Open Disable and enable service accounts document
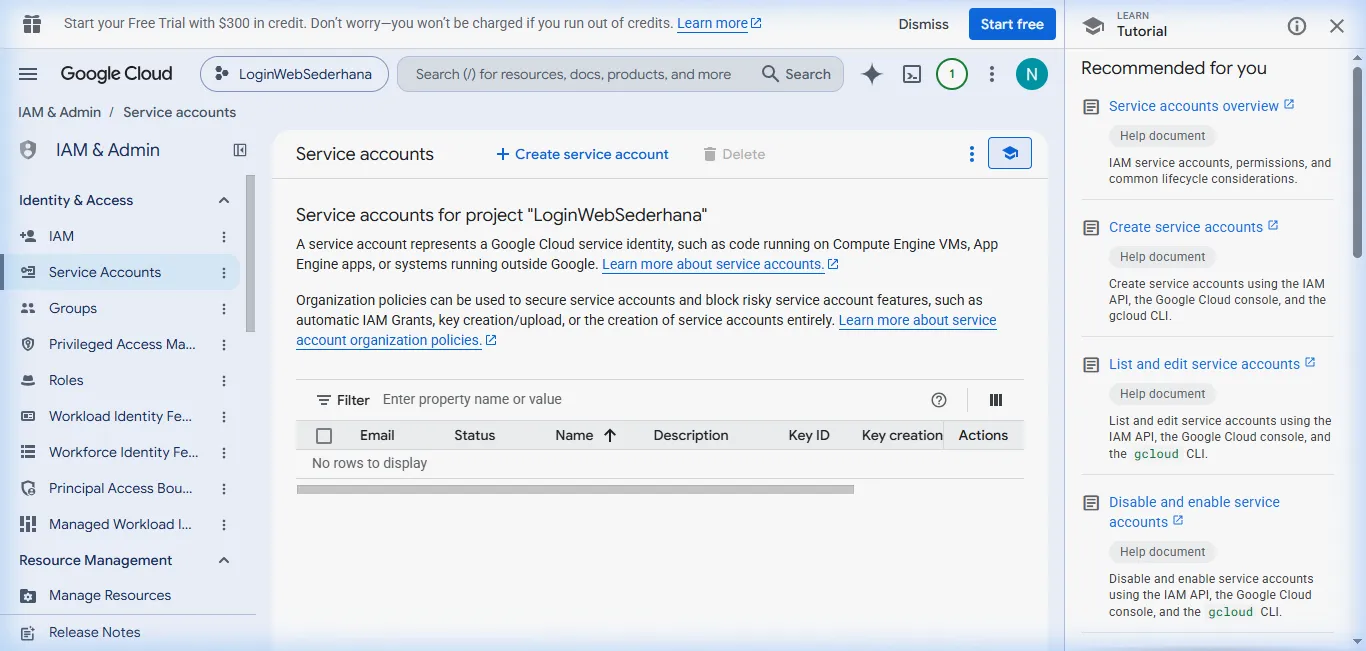This screenshot has height=651, width=1366. point(1194,512)
